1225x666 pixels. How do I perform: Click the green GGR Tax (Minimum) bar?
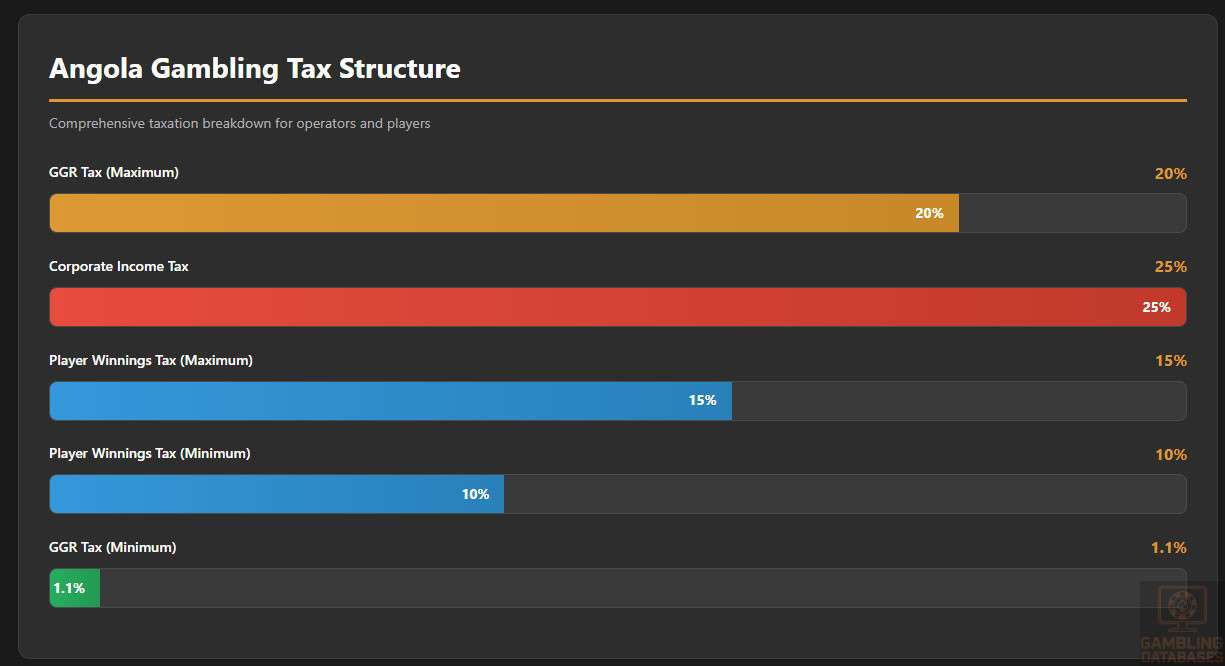[75, 588]
